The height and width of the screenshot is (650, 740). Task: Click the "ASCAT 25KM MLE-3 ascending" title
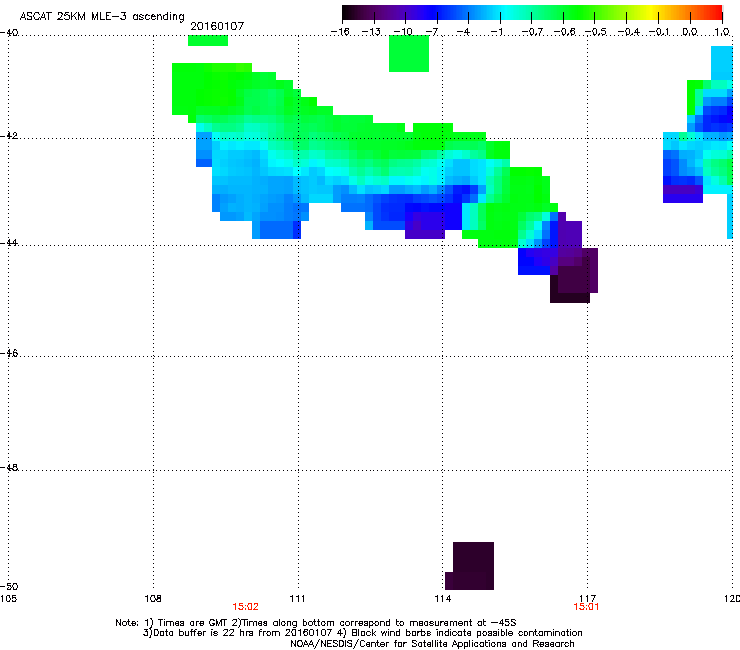102,17
